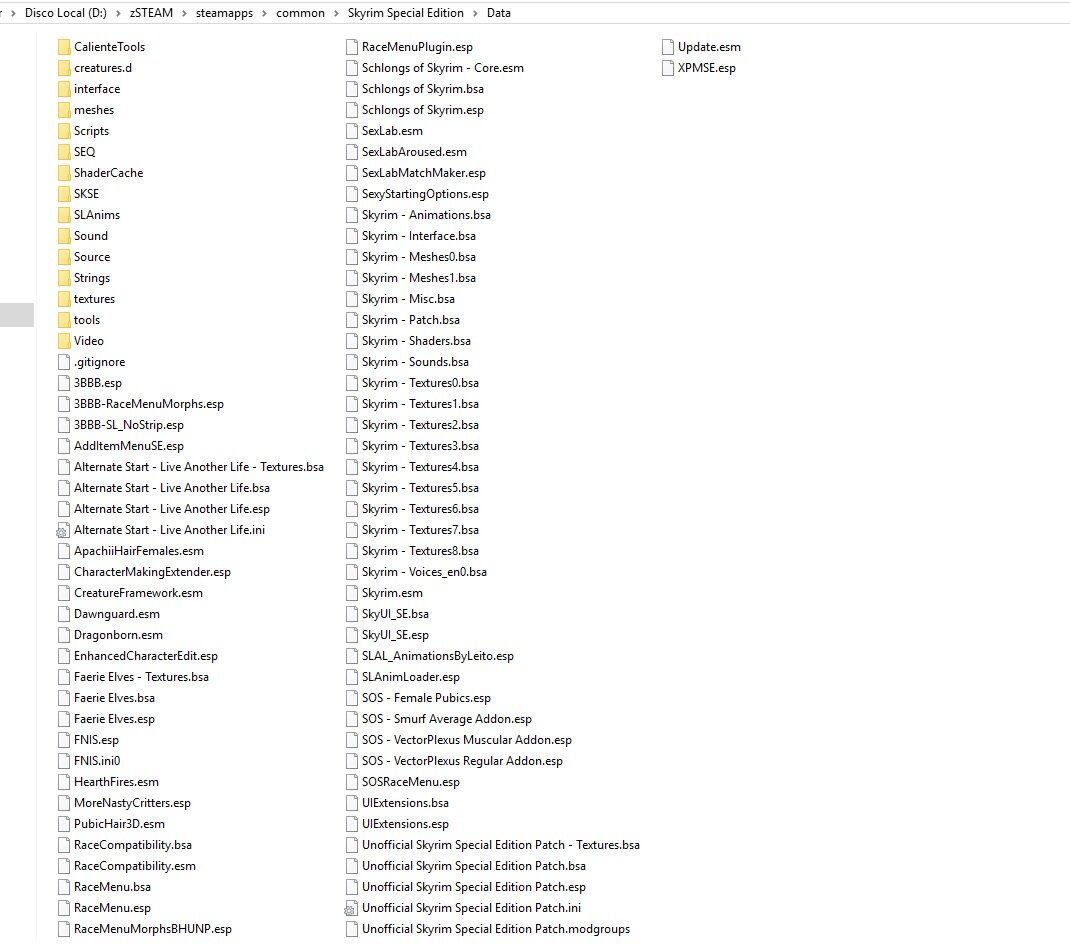Screen dimensions: 1070x950
Task: Click the file icon of SexLab.esm
Action: click(352, 131)
